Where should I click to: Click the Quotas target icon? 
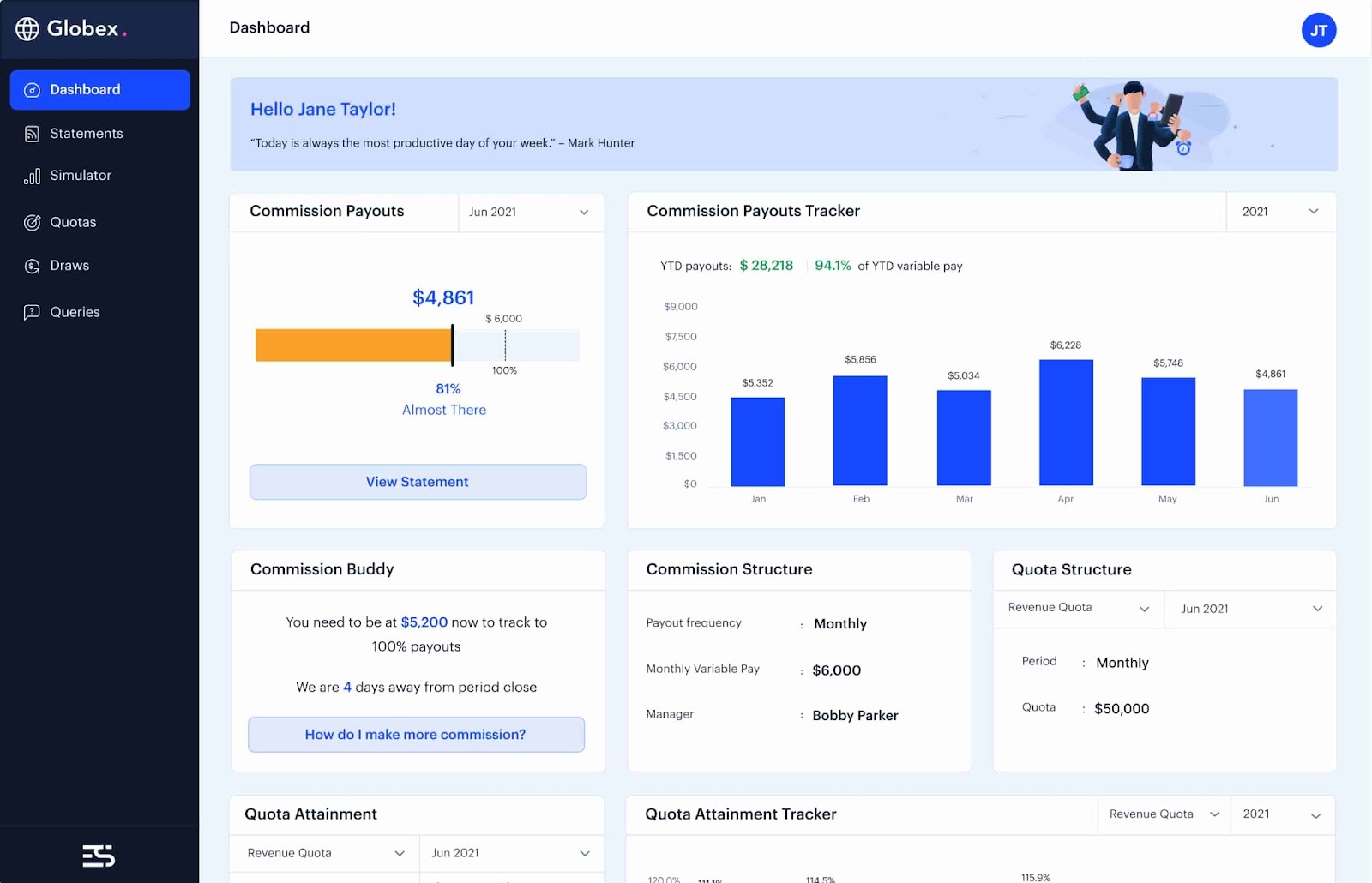(32, 223)
